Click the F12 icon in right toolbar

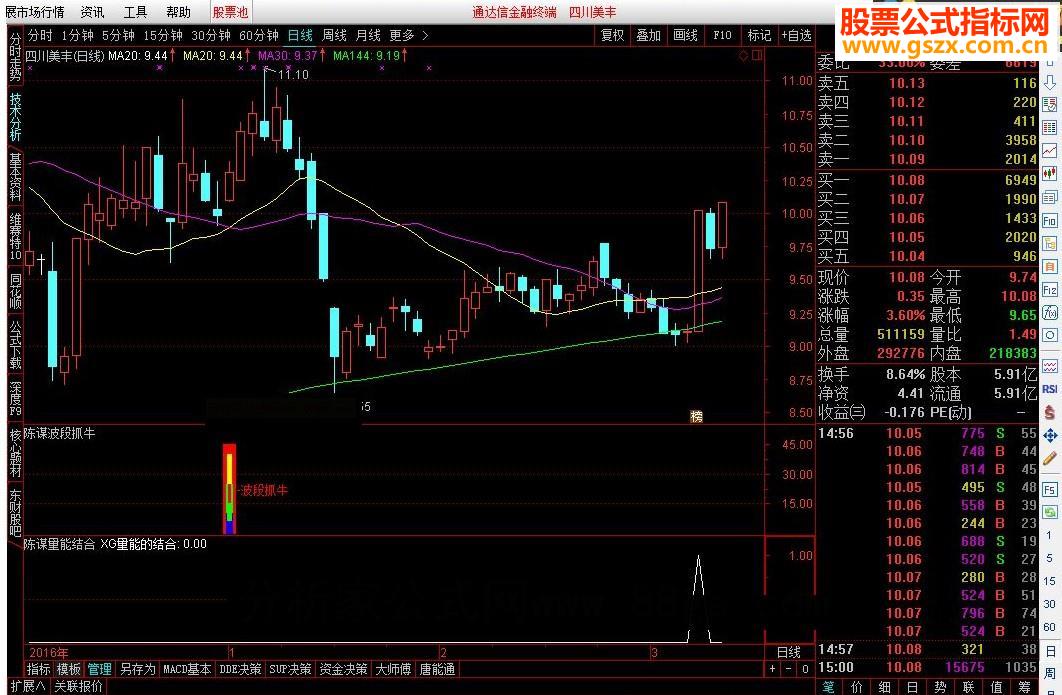1049,290
